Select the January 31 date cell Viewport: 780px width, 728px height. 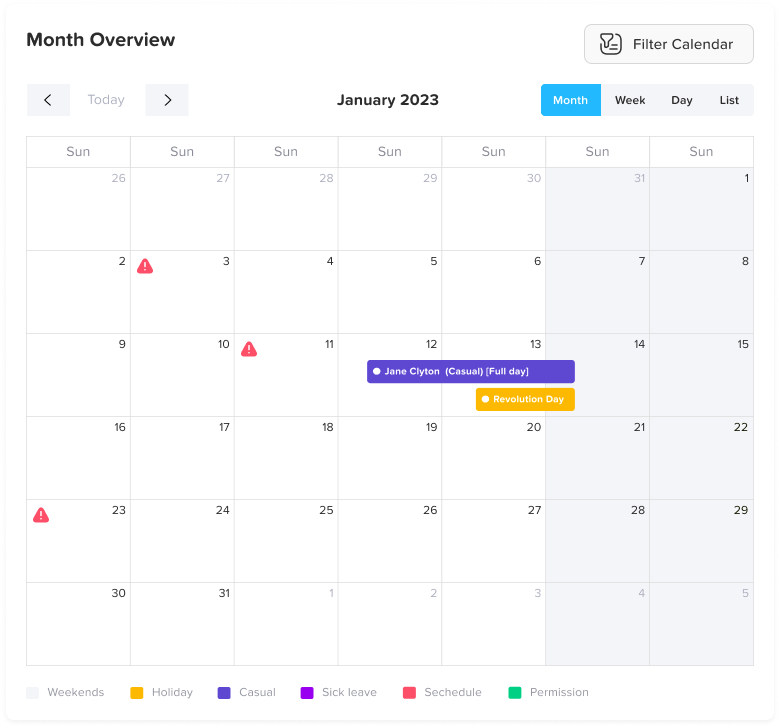pos(182,624)
